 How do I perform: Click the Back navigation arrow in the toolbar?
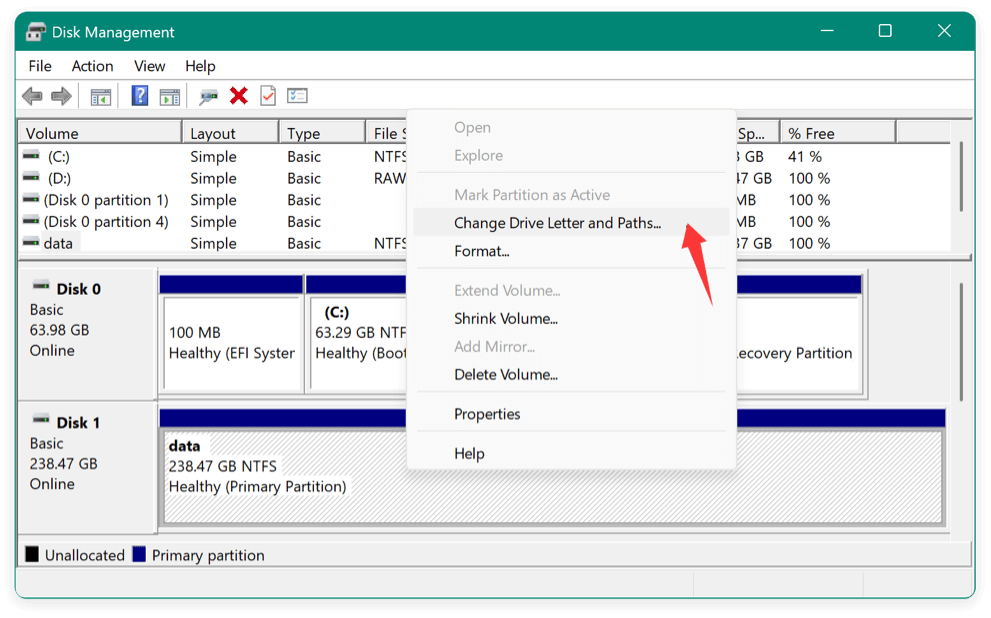(x=31, y=95)
